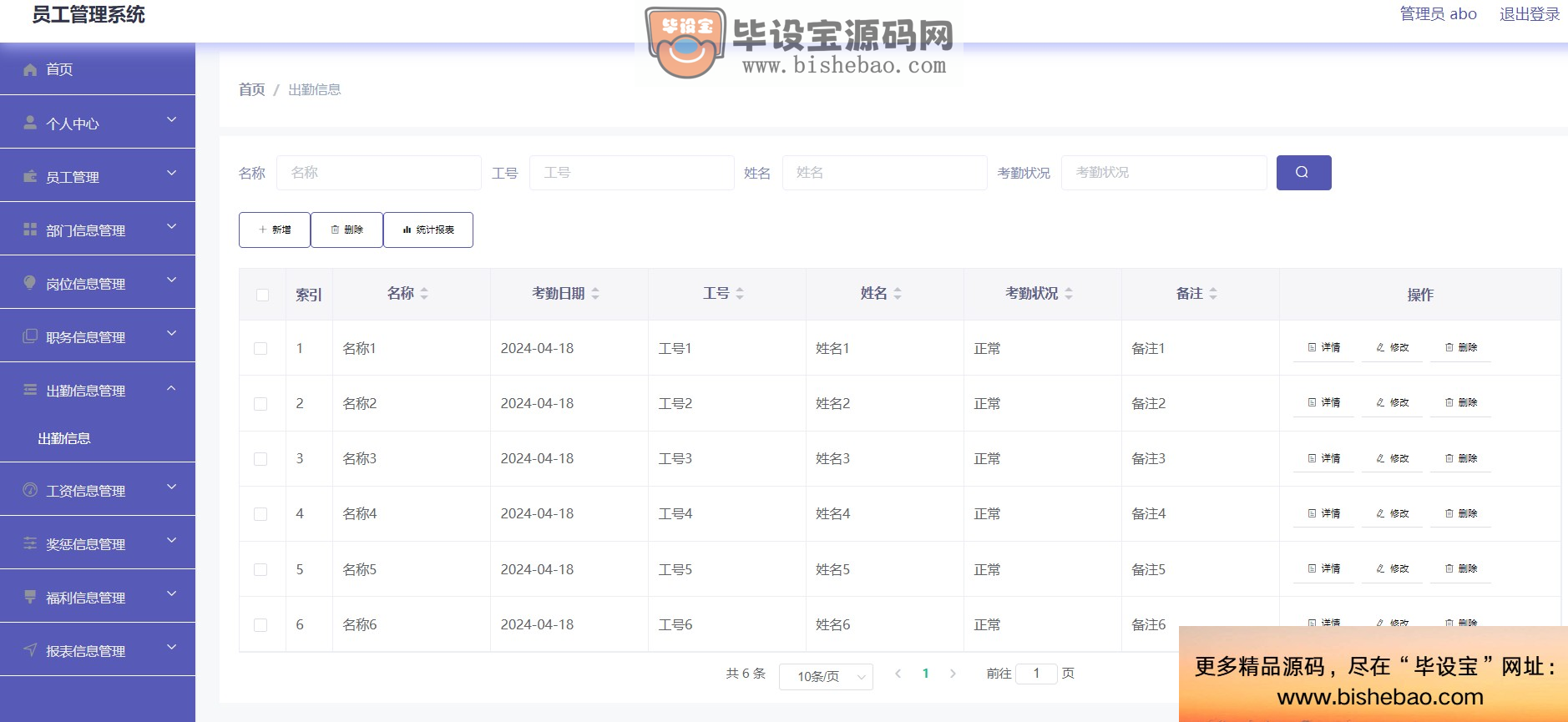The width and height of the screenshot is (1568, 722).
Task: Check the row 3 checkbox
Action: coord(260,459)
